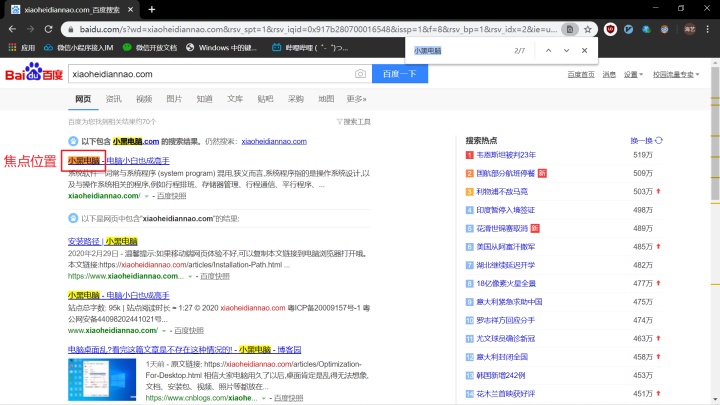Go back with browser back arrow
The height and width of the screenshot is (405, 720).
[x=12, y=29]
